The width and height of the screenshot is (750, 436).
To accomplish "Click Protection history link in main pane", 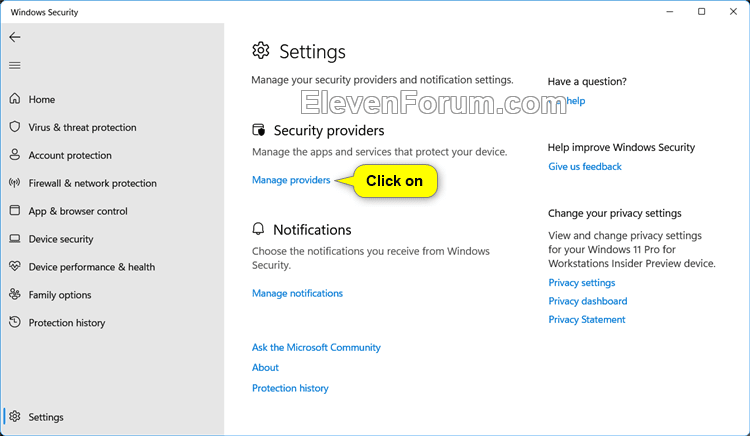I will 290,388.
